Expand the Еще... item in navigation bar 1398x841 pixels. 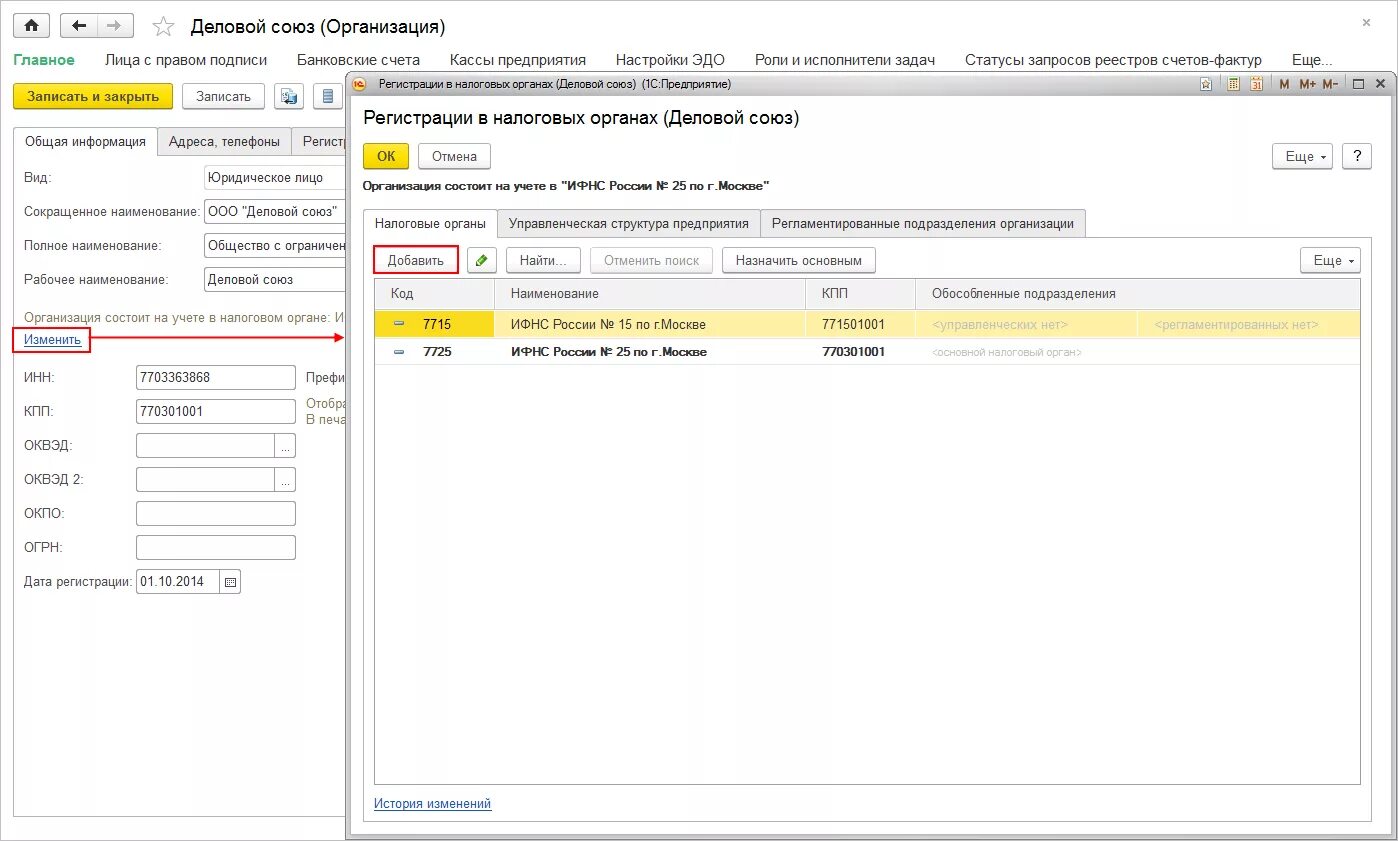point(1311,60)
